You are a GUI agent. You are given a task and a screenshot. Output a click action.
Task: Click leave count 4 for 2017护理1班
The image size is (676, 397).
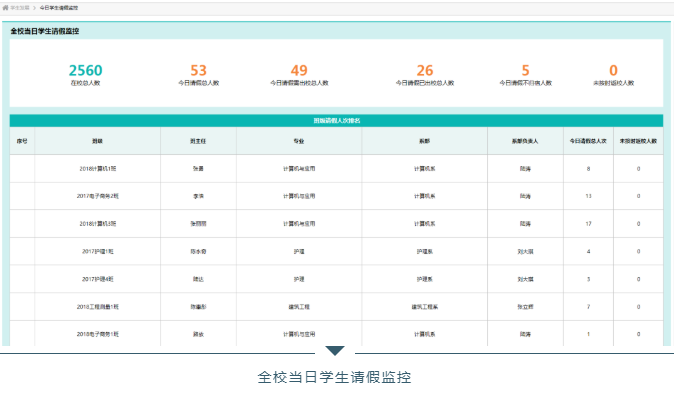point(588,251)
